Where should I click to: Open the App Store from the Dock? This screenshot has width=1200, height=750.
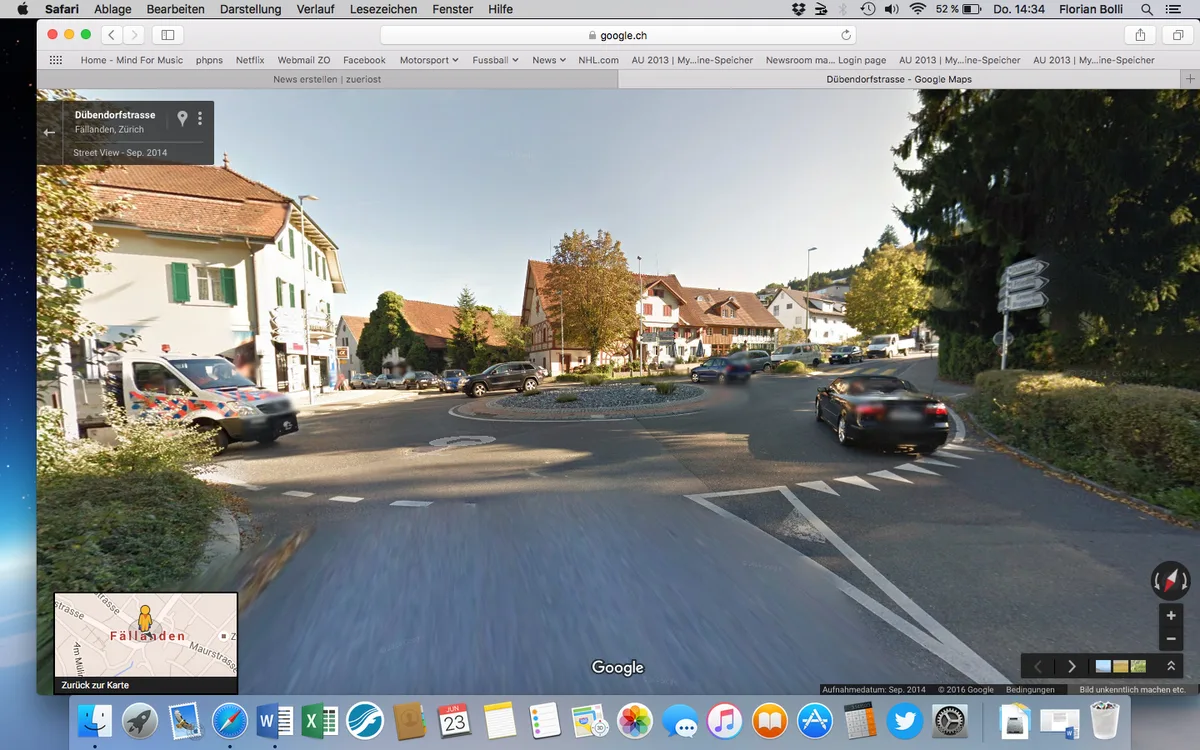pos(814,721)
